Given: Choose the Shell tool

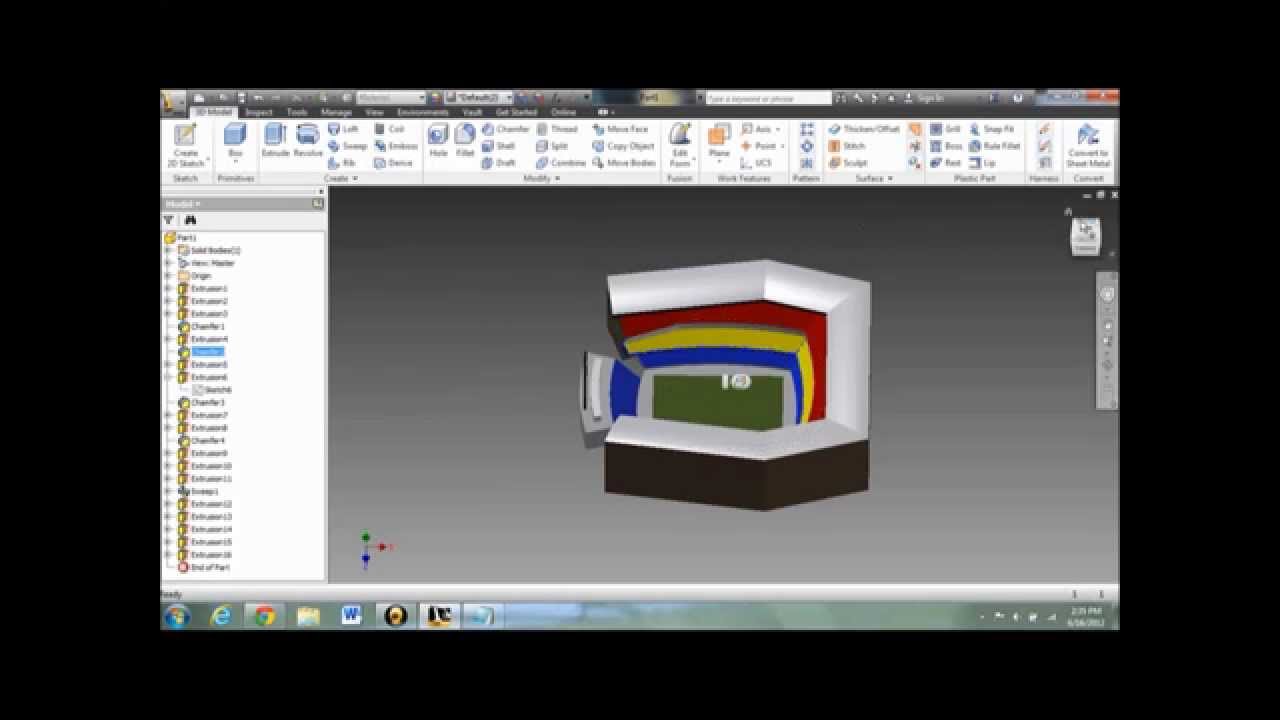Looking at the screenshot, I should point(498,146).
